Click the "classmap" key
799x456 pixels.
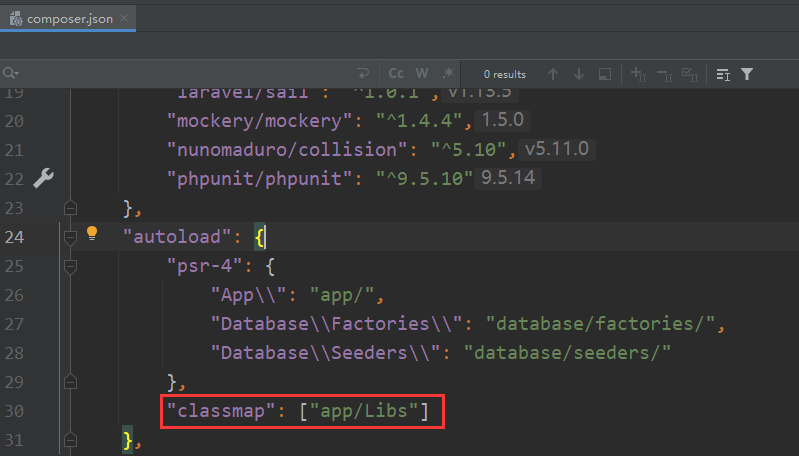tap(222, 411)
